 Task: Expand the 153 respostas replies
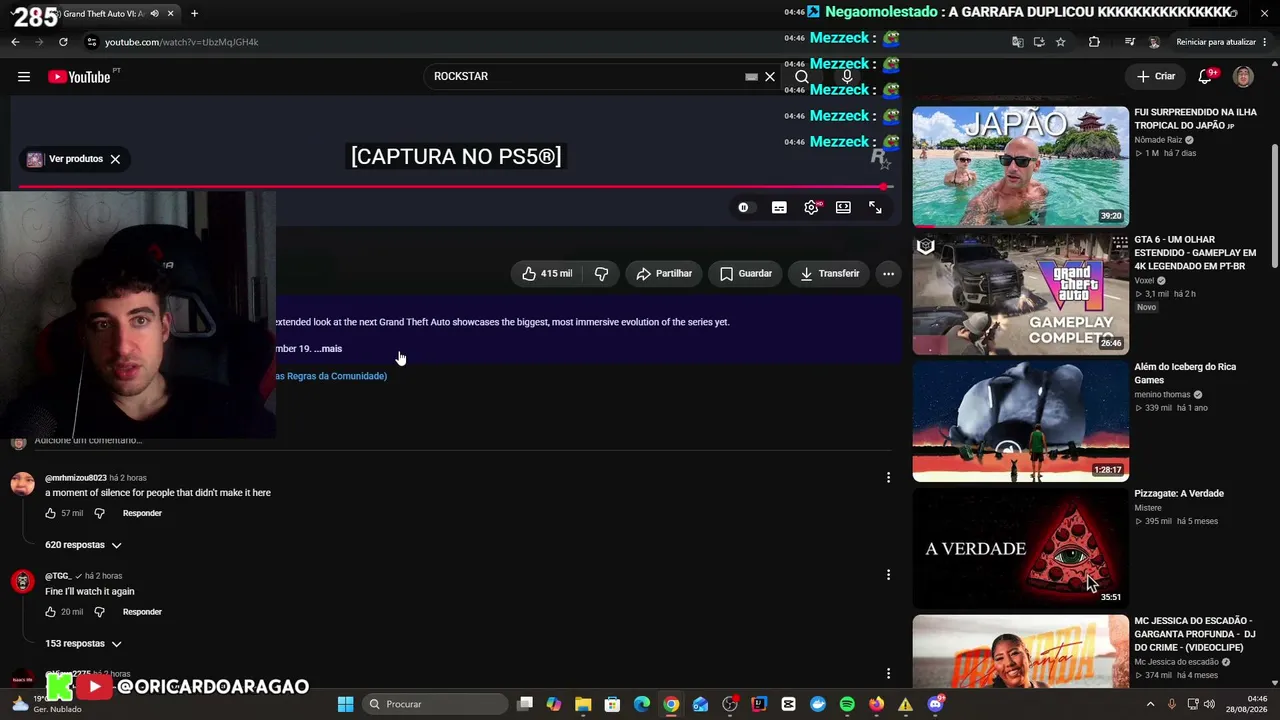(83, 644)
